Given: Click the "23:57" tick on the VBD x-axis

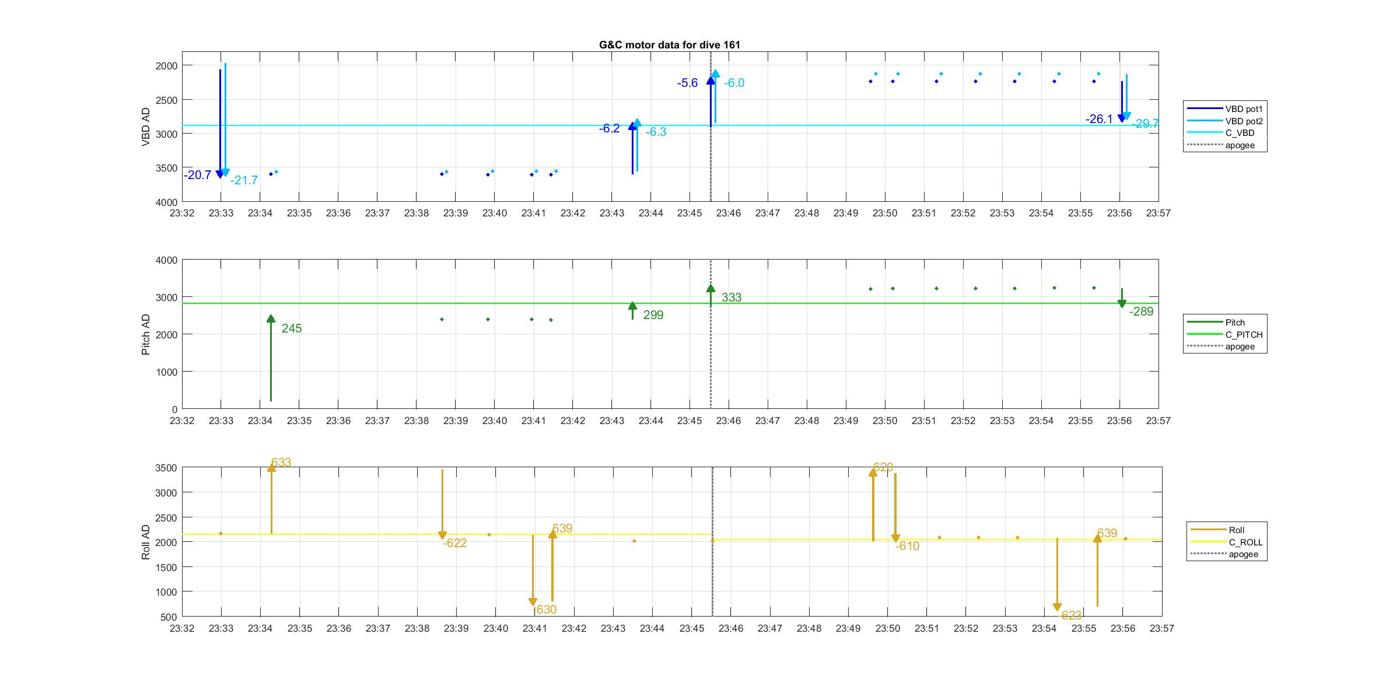Looking at the screenshot, I should pos(1159,213).
